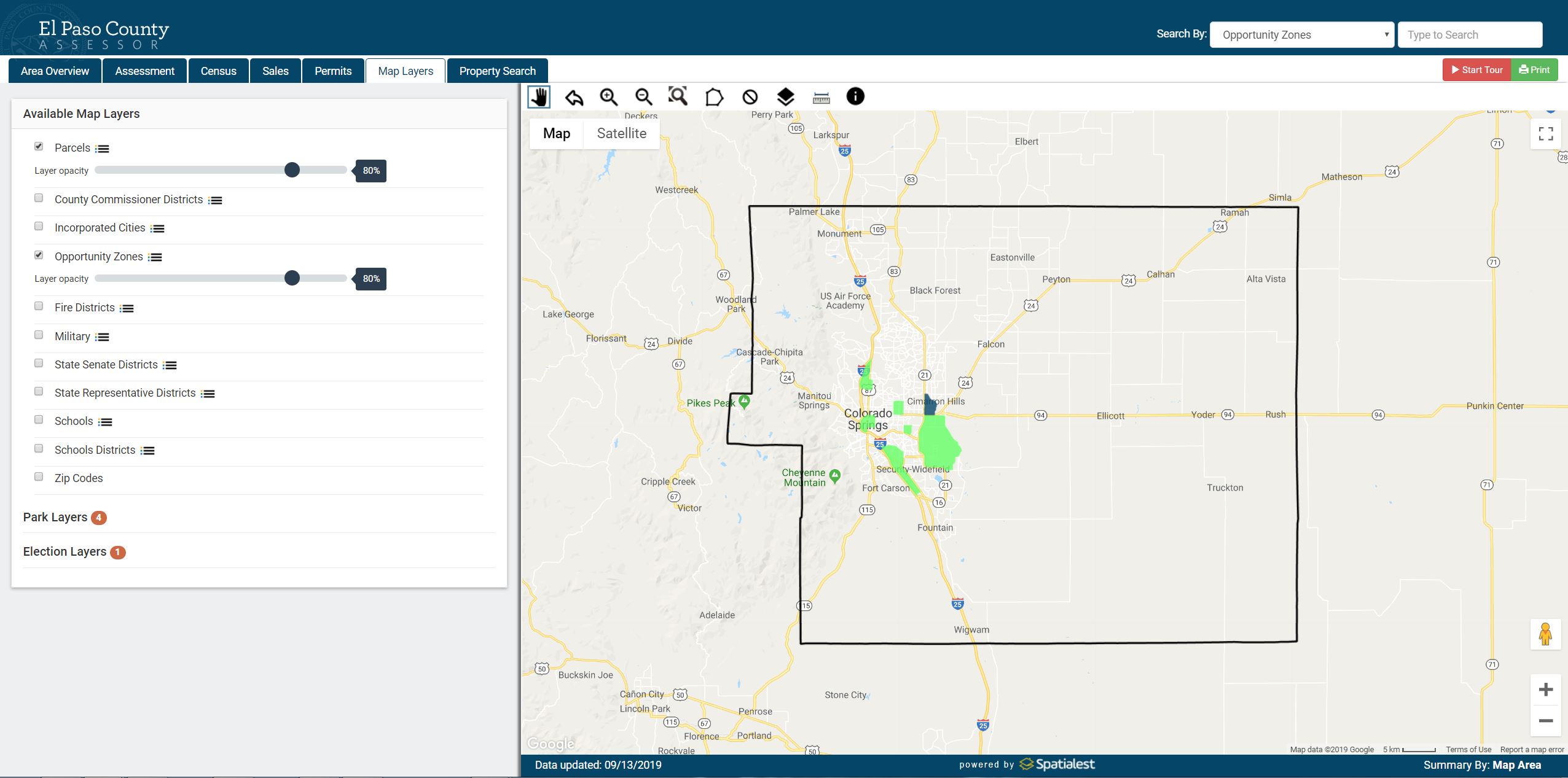Click the map plus zoom button

pyautogui.click(x=1546, y=690)
